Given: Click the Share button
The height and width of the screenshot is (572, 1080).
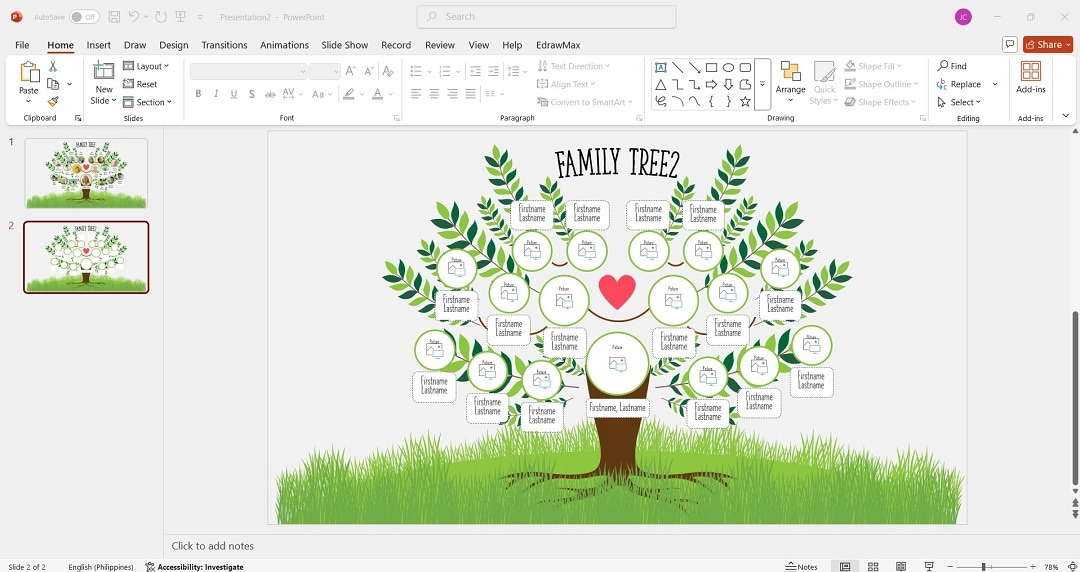Looking at the screenshot, I should (1048, 44).
